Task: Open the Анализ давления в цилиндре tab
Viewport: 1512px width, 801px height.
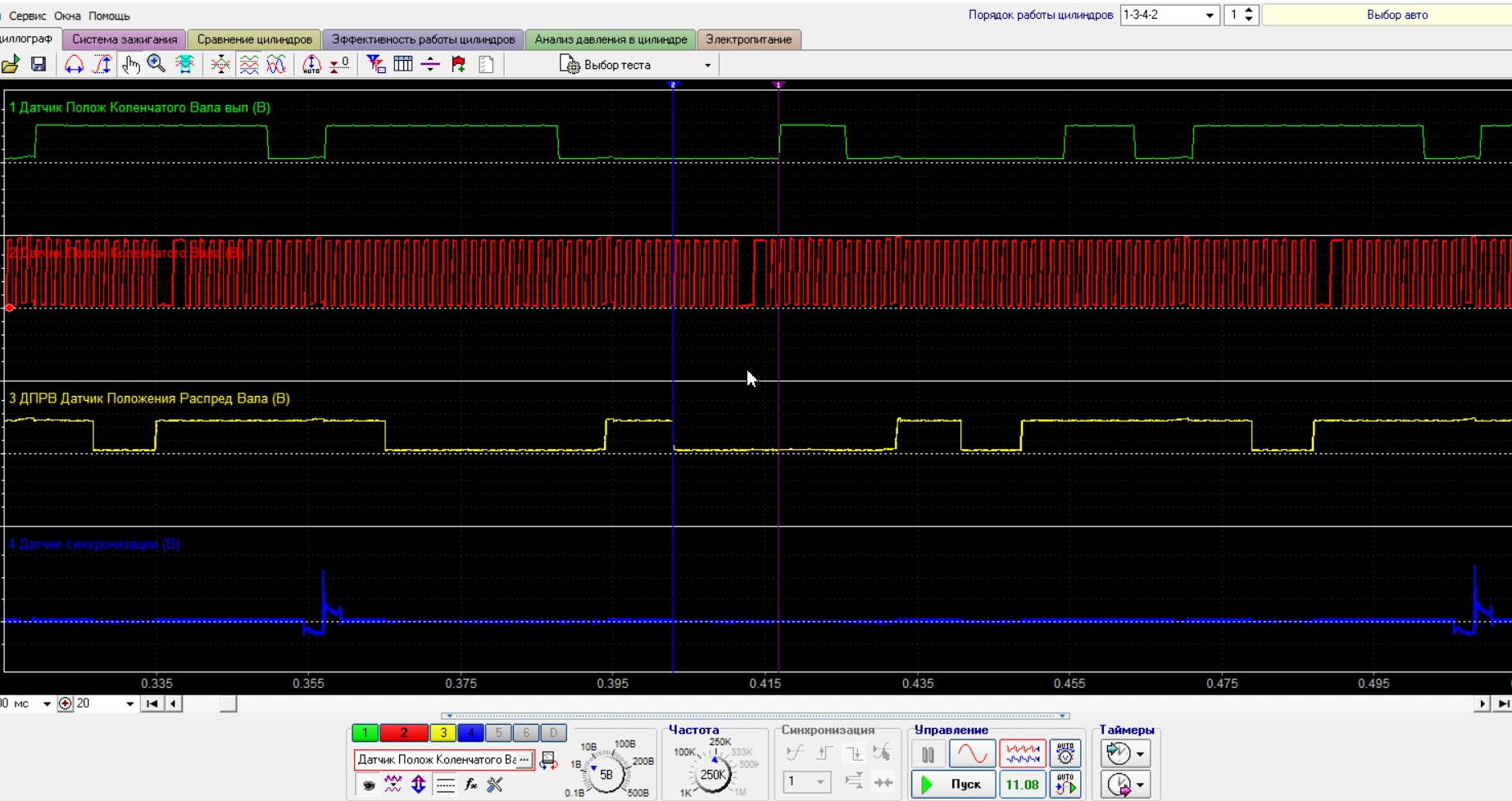Action: [x=611, y=39]
